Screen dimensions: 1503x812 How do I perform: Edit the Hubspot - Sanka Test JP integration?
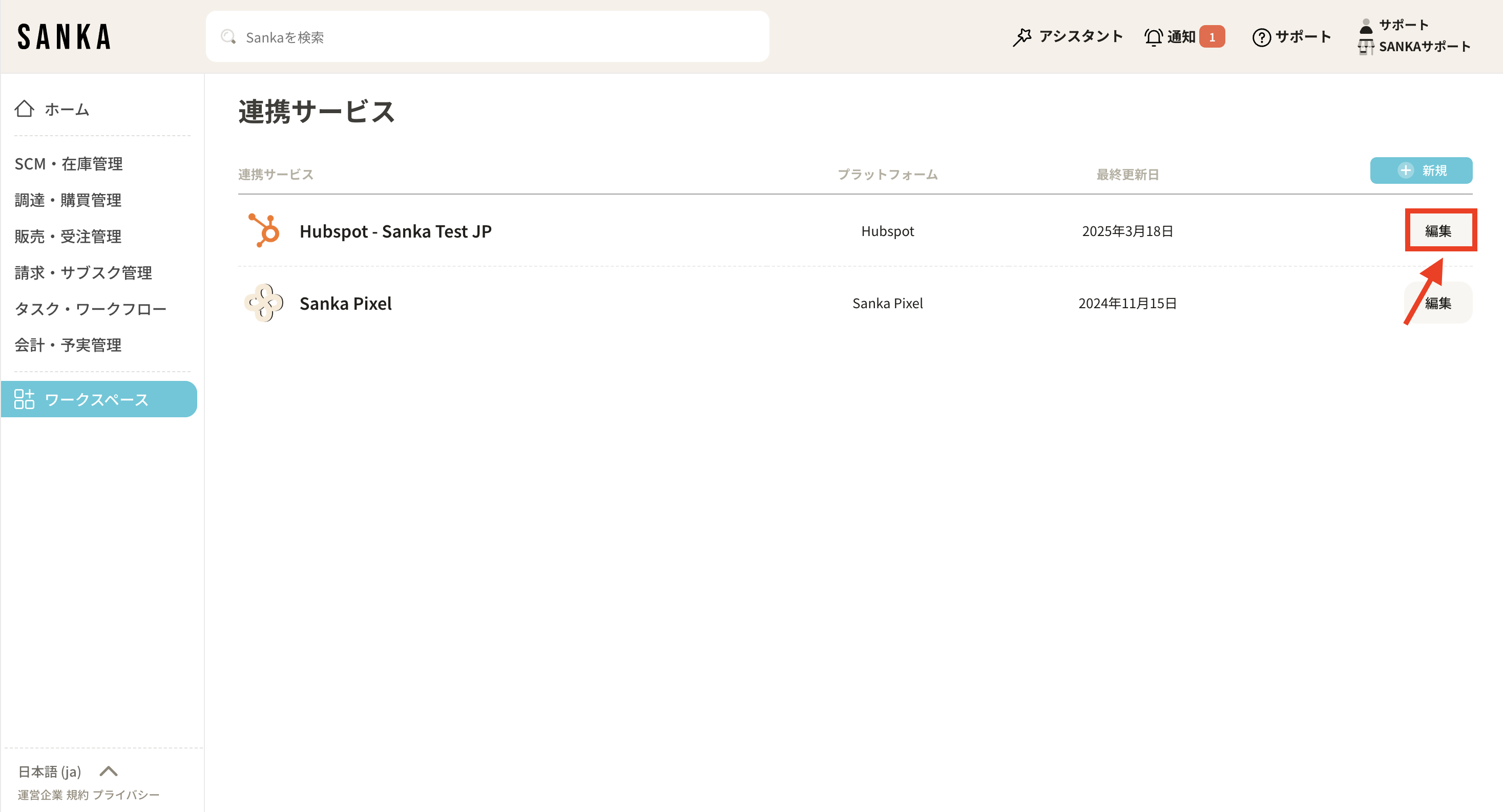pos(1437,231)
